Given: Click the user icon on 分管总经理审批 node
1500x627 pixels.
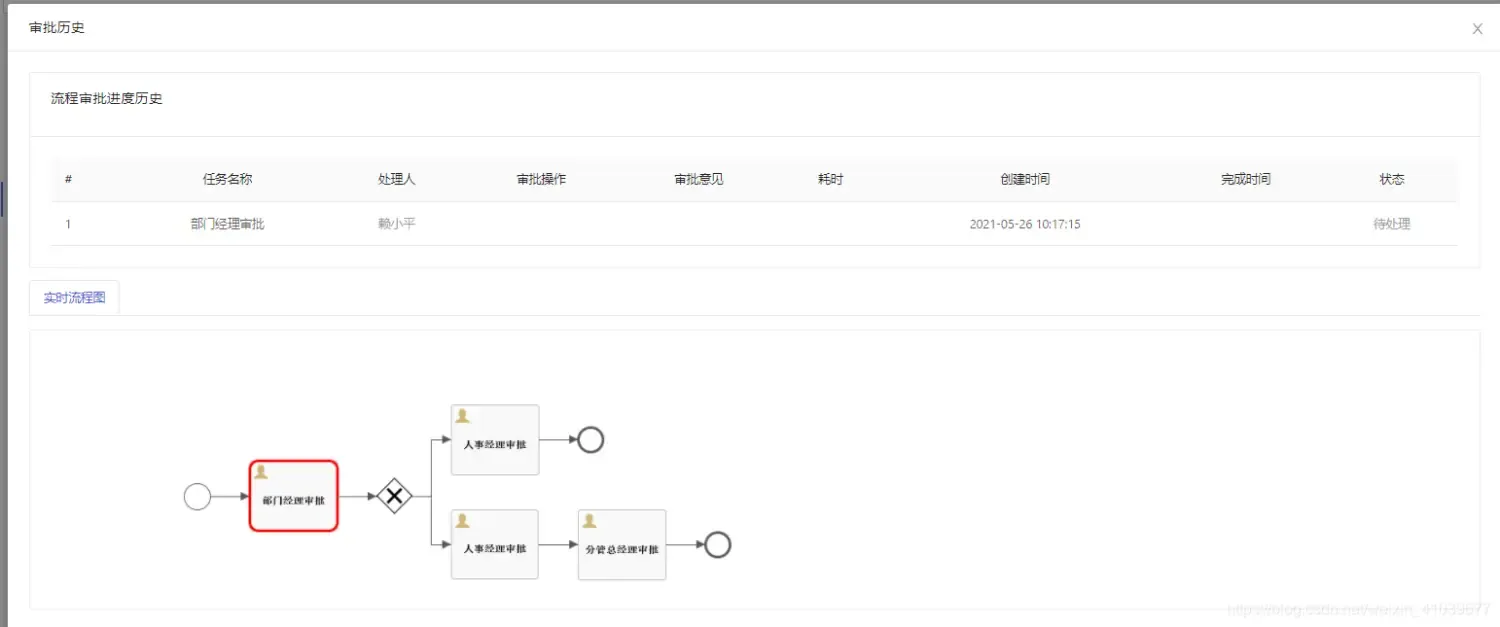Looking at the screenshot, I should (589, 520).
